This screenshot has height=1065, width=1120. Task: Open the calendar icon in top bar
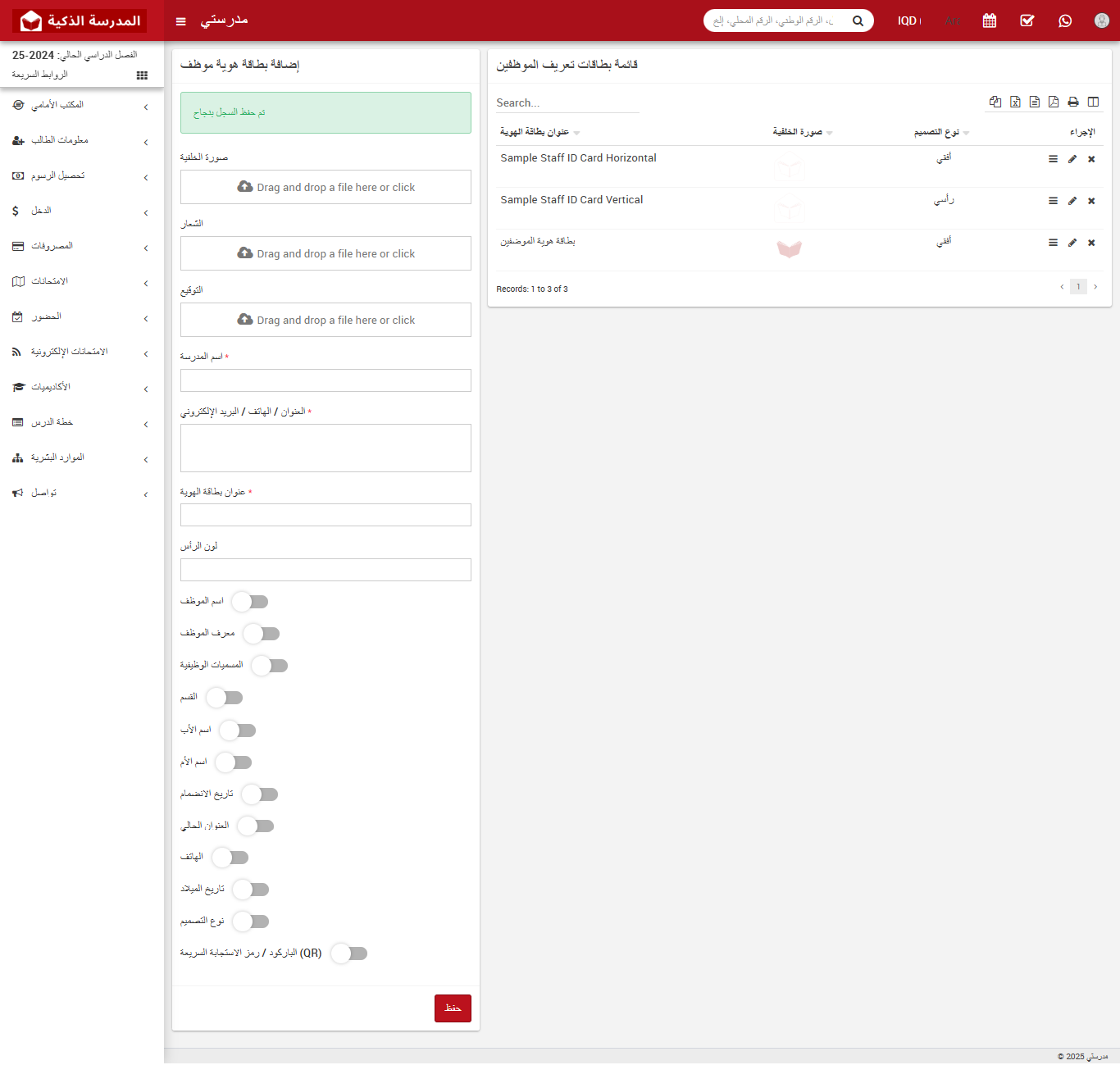[990, 20]
